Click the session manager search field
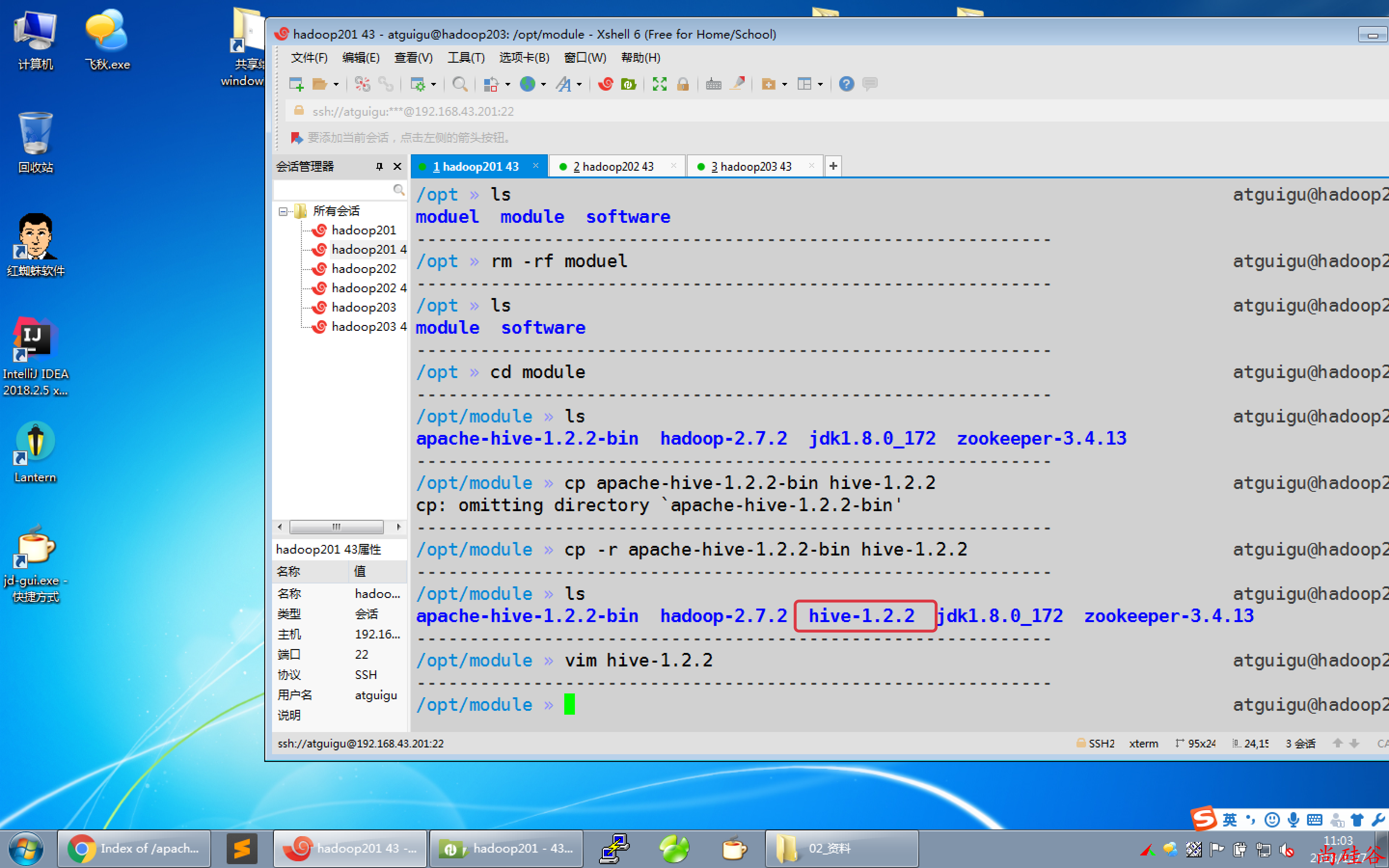 click(339, 190)
